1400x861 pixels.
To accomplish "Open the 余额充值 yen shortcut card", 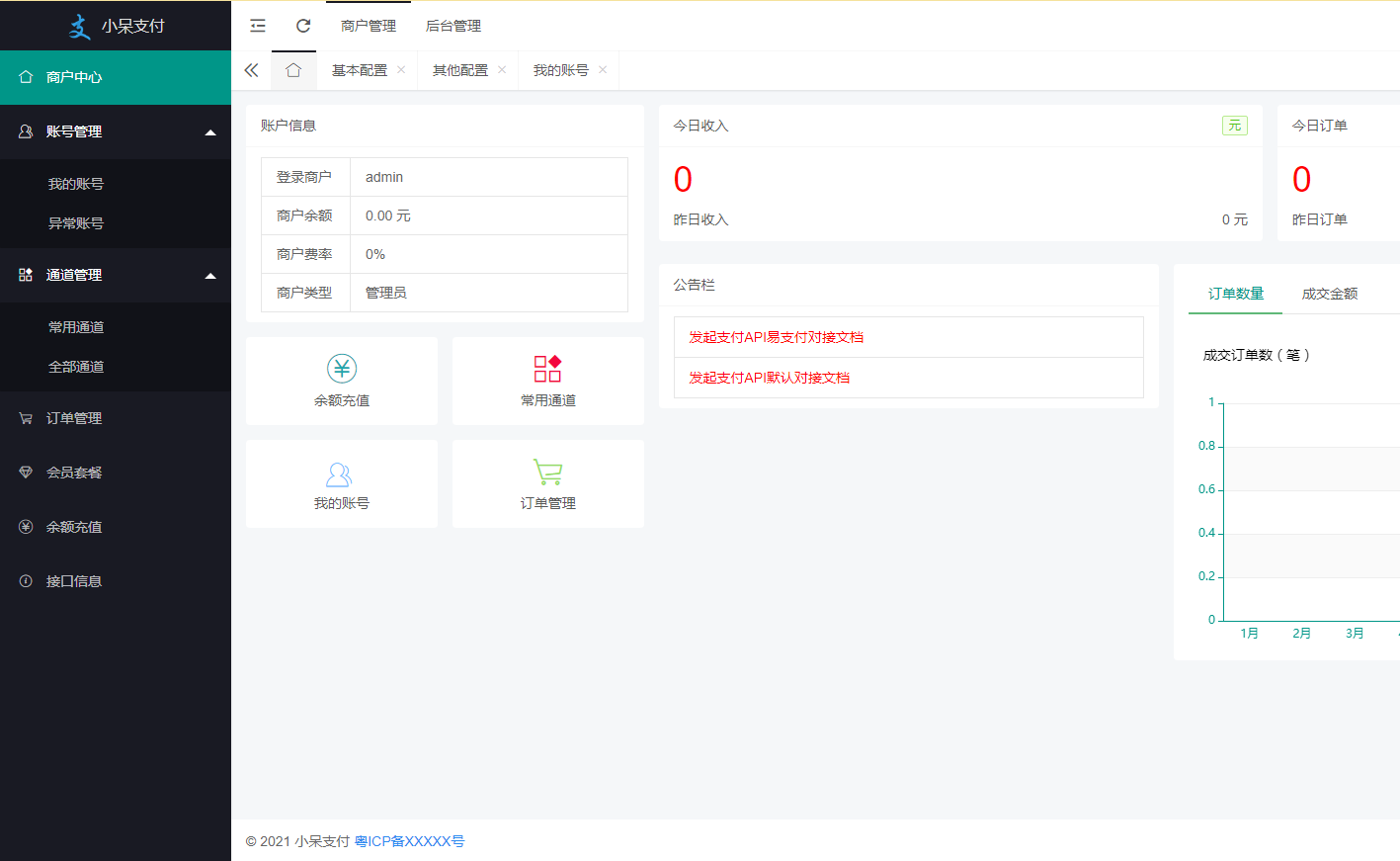I will [x=342, y=381].
